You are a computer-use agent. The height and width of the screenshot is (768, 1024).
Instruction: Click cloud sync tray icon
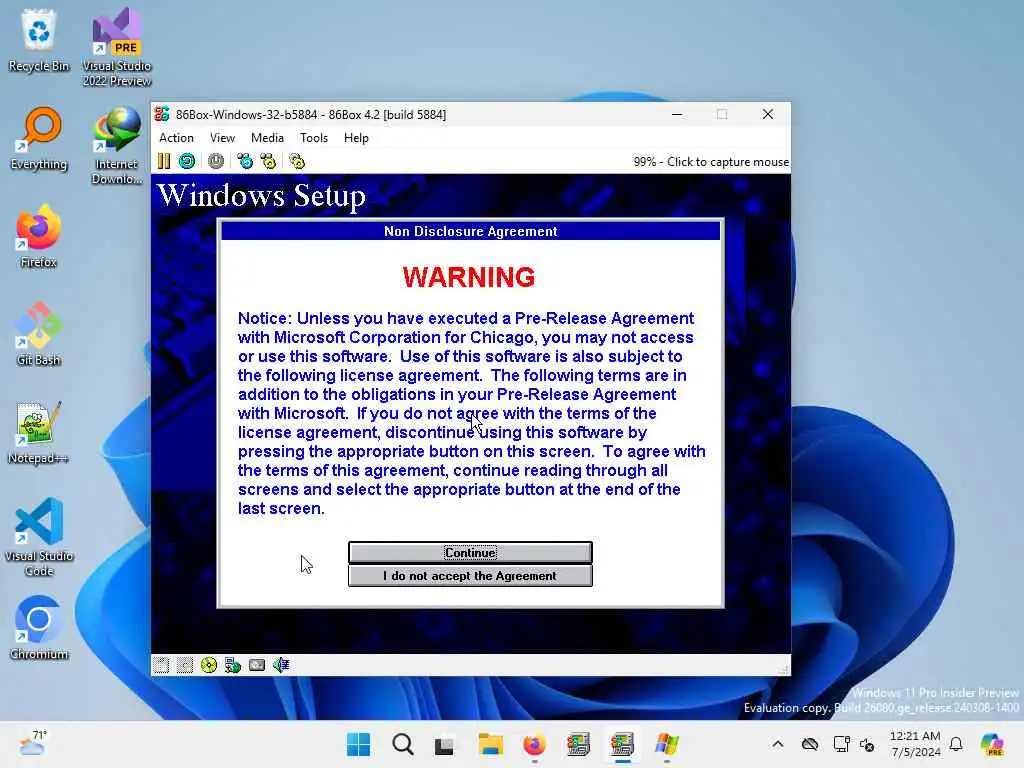tap(810, 744)
